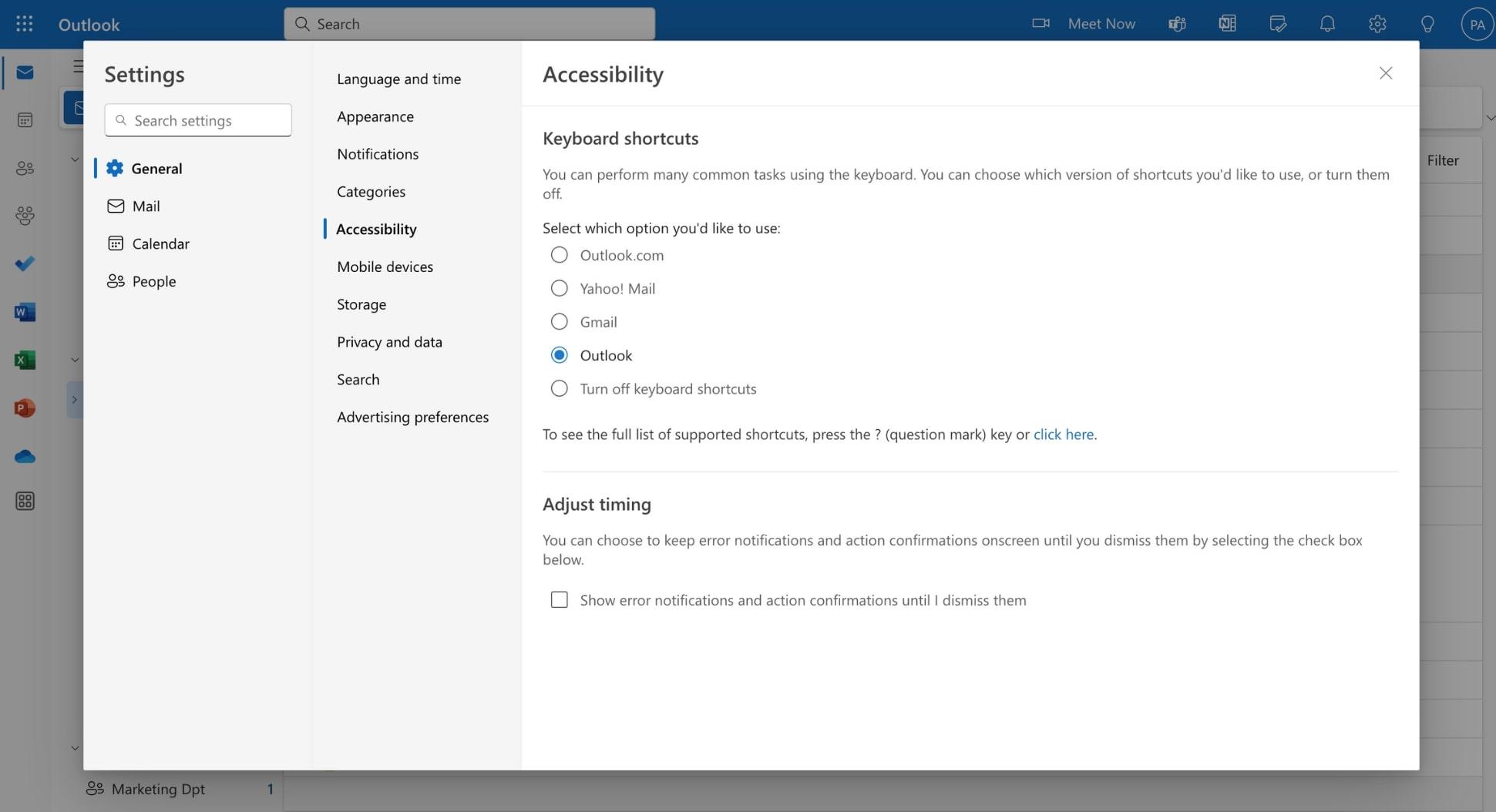Open OneDrive from the left sidebar
Viewport: 1496px width, 812px height.
click(x=25, y=455)
